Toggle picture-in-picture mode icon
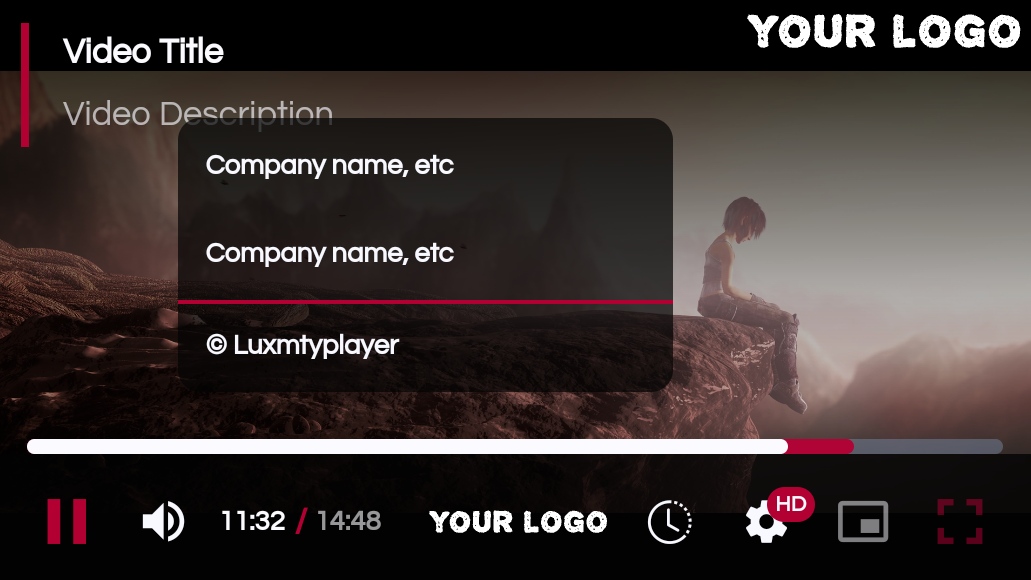This screenshot has height=580, width=1031. click(863, 521)
